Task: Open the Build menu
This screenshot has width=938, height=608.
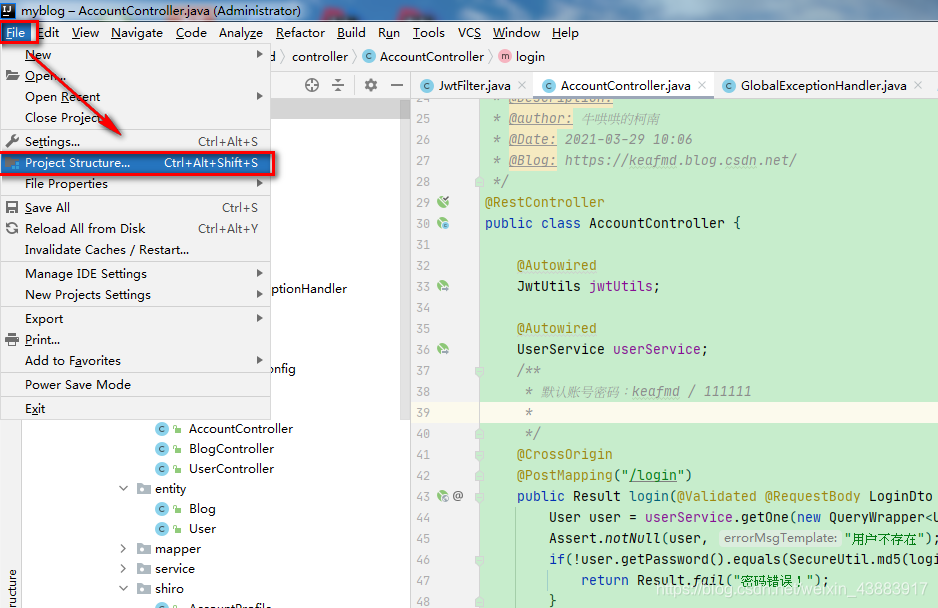Action: tap(351, 33)
